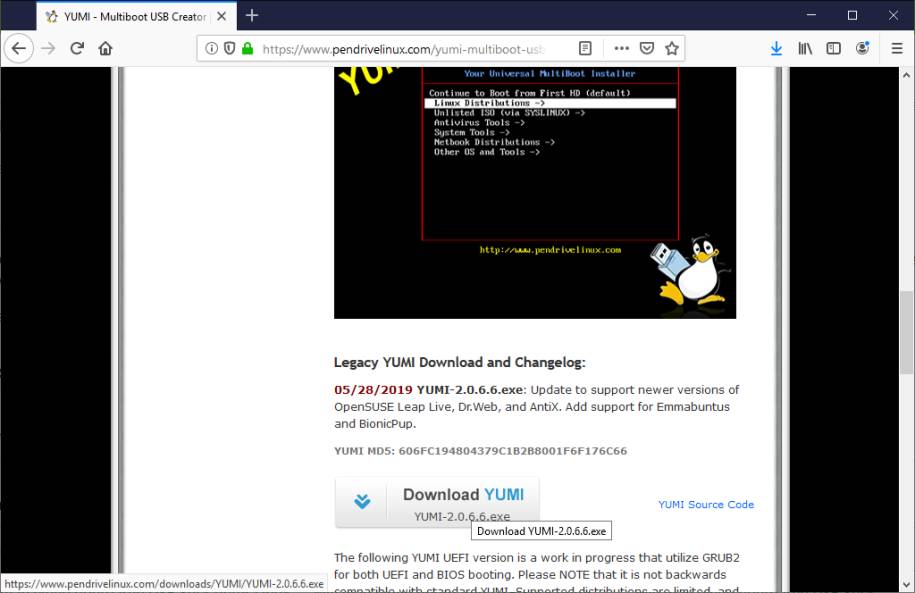Click the tracking protection shield icon
The width and height of the screenshot is (915, 593).
pyautogui.click(x=229, y=48)
